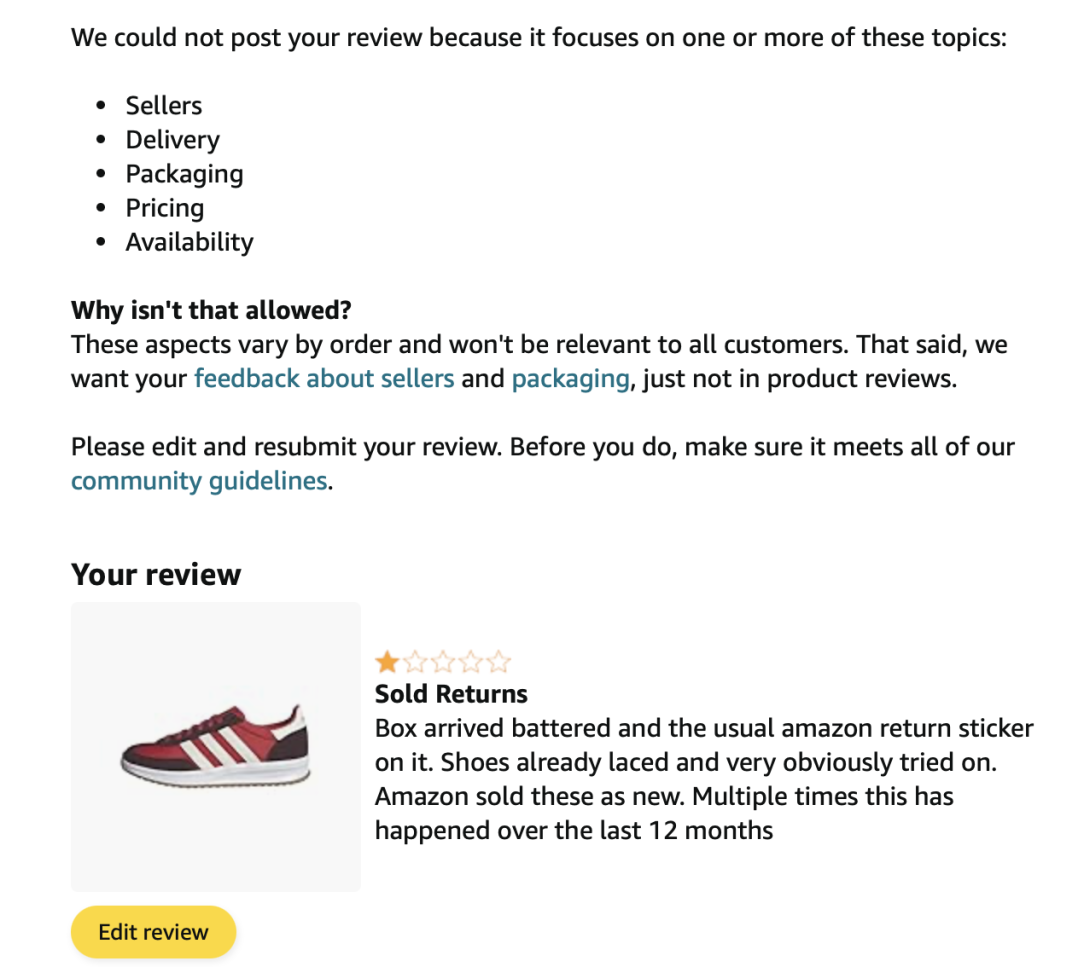
Task: Click the red sneaker product thumbnail
Action: [216, 746]
